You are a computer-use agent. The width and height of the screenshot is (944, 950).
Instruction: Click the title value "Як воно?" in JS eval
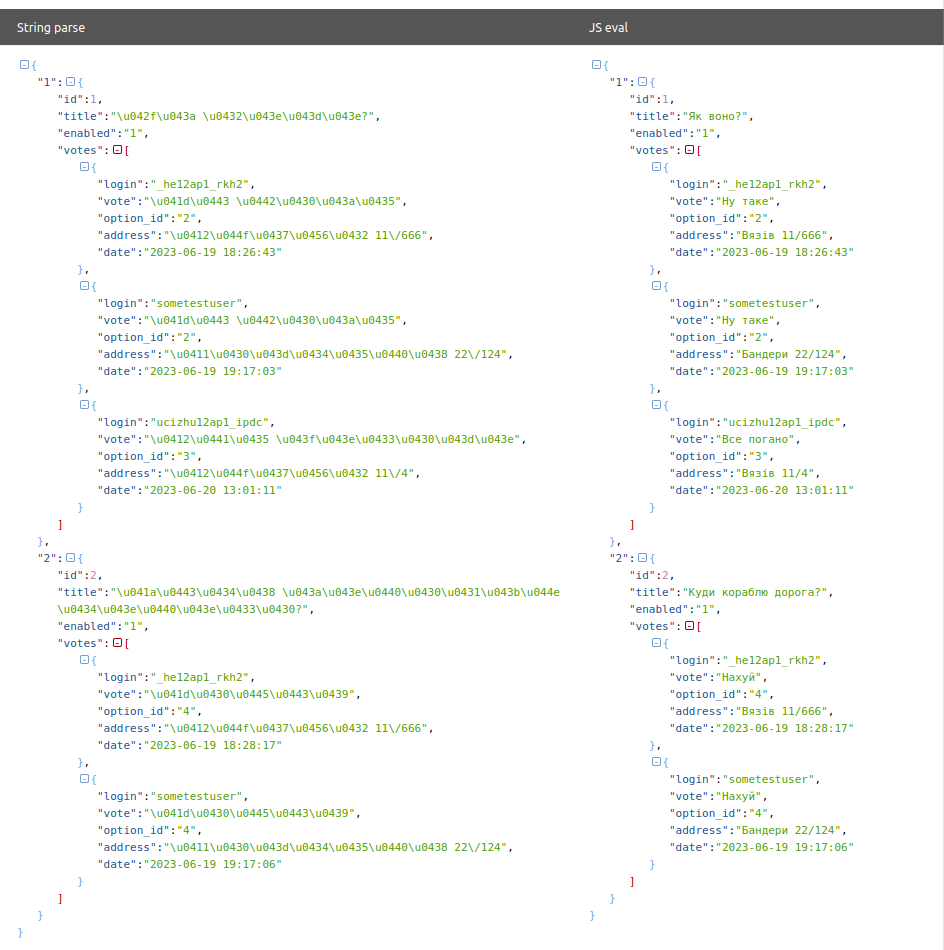pyautogui.click(x=718, y=116)
